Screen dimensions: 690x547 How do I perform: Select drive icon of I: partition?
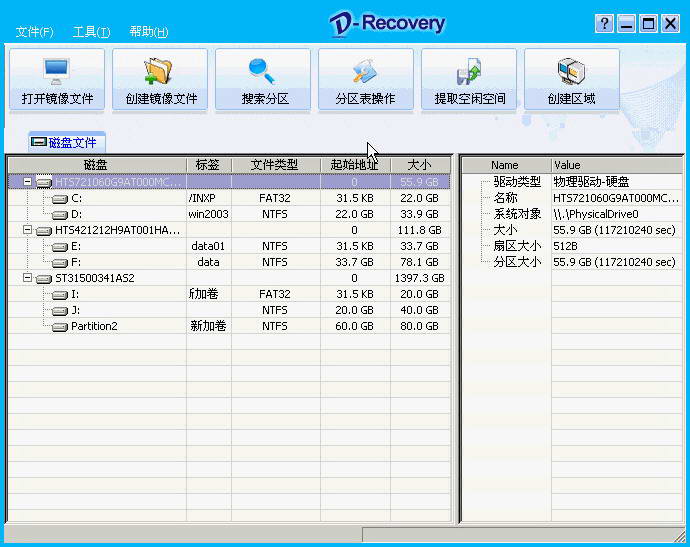click(60, 294)
